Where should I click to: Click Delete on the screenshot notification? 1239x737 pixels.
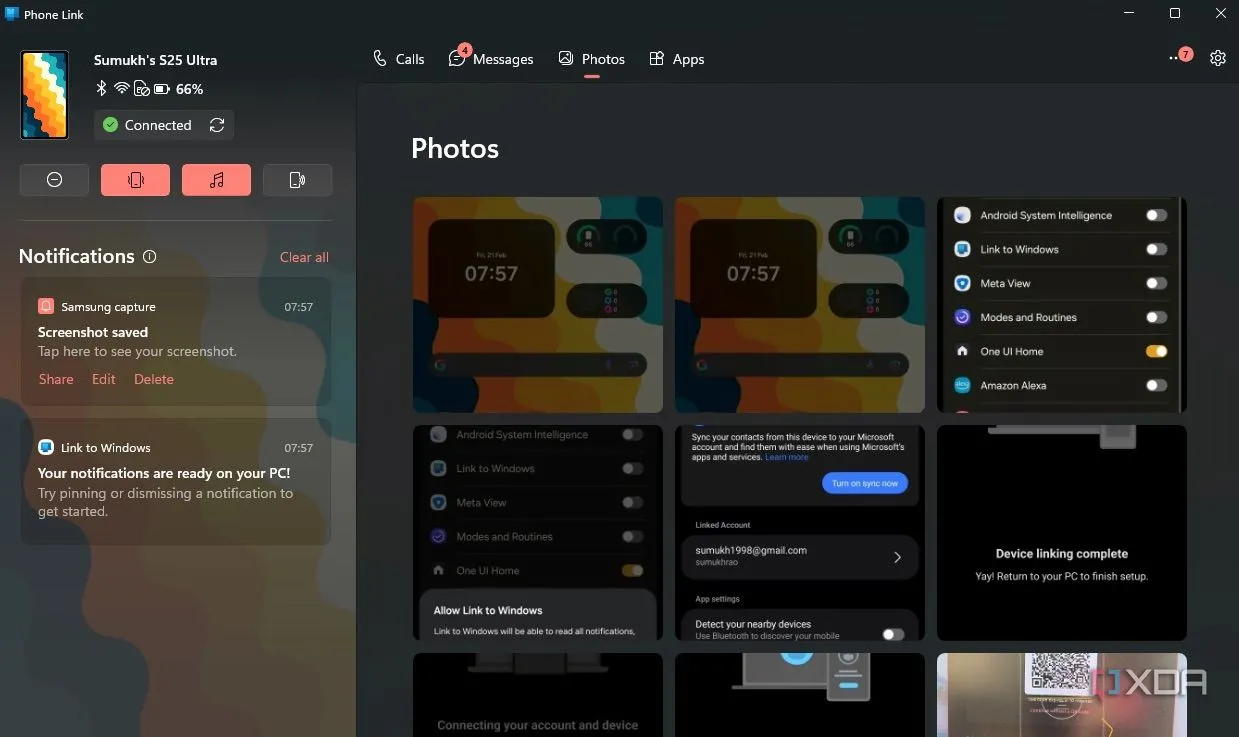(x=154, y=379)
